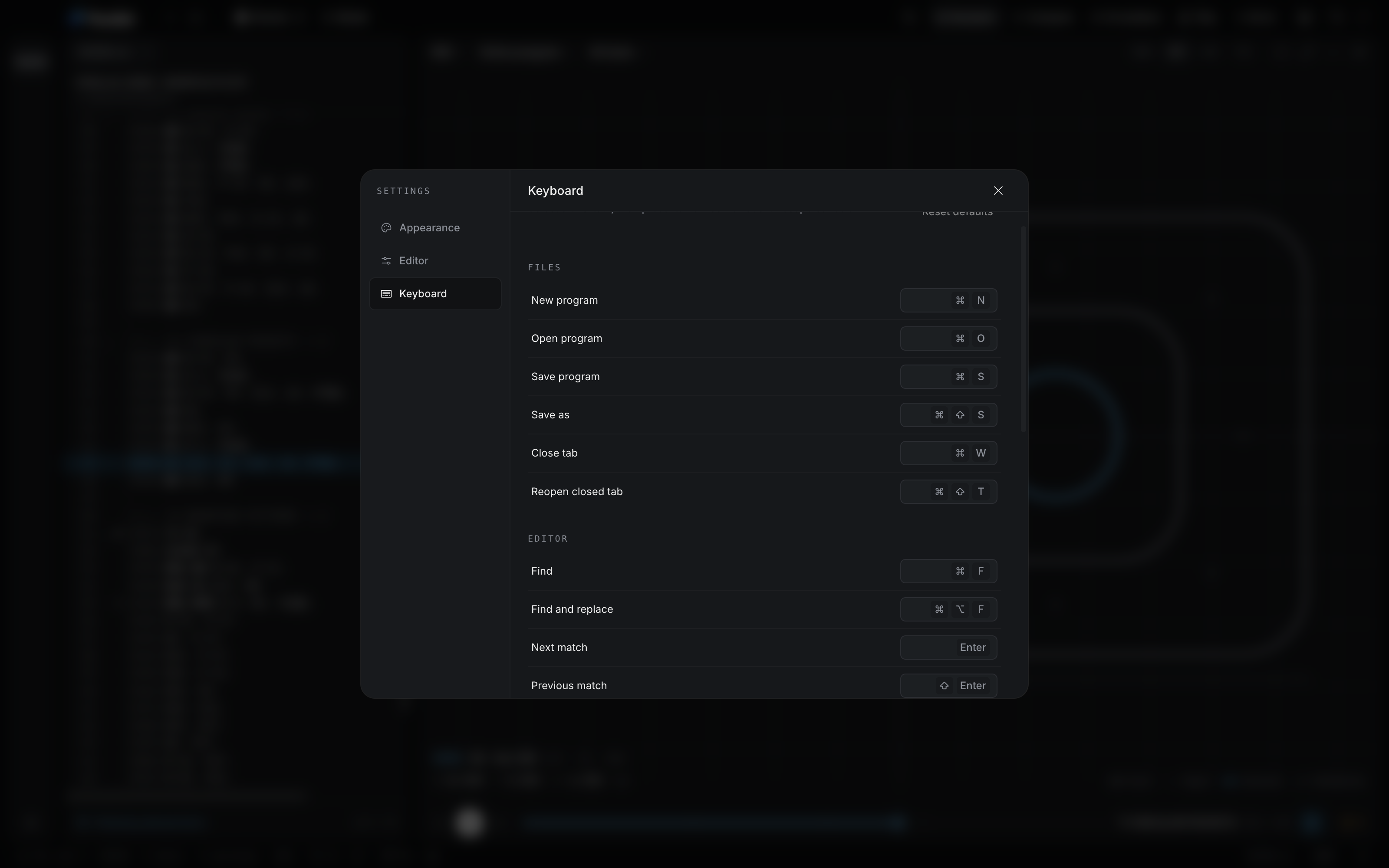
Task: Close the Keyboard settings dialog
Action: pyautogui.click(x=998, y=191)
